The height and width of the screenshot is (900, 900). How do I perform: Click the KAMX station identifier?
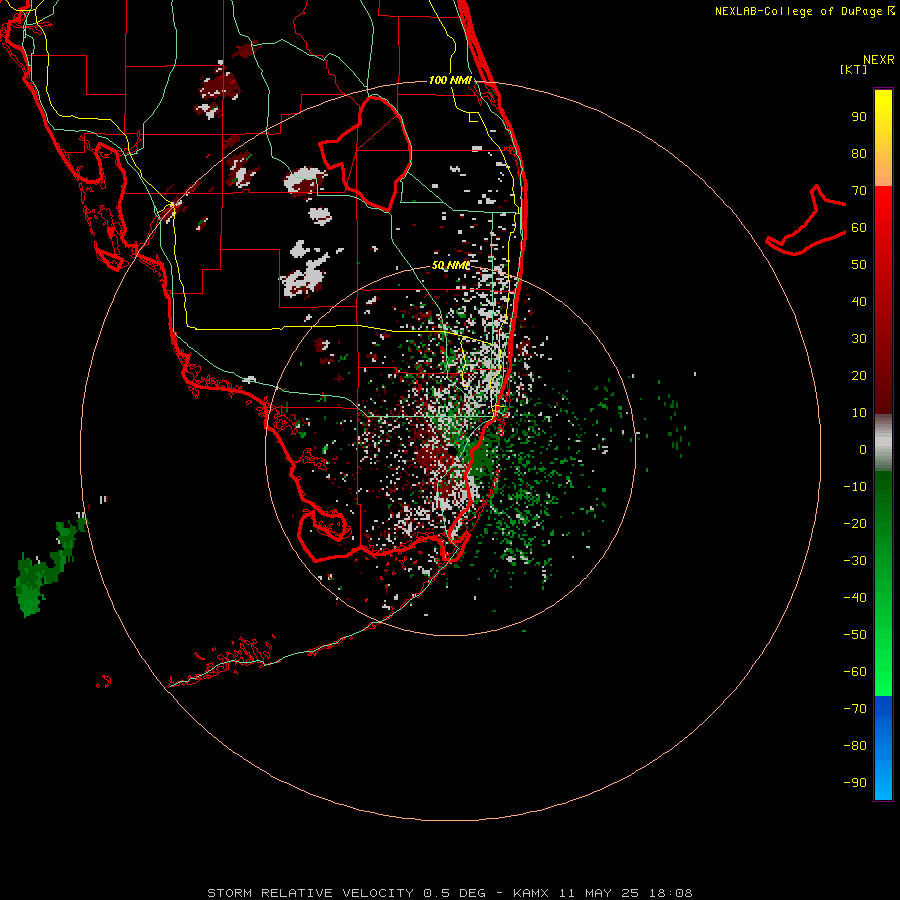pos(531,893)
